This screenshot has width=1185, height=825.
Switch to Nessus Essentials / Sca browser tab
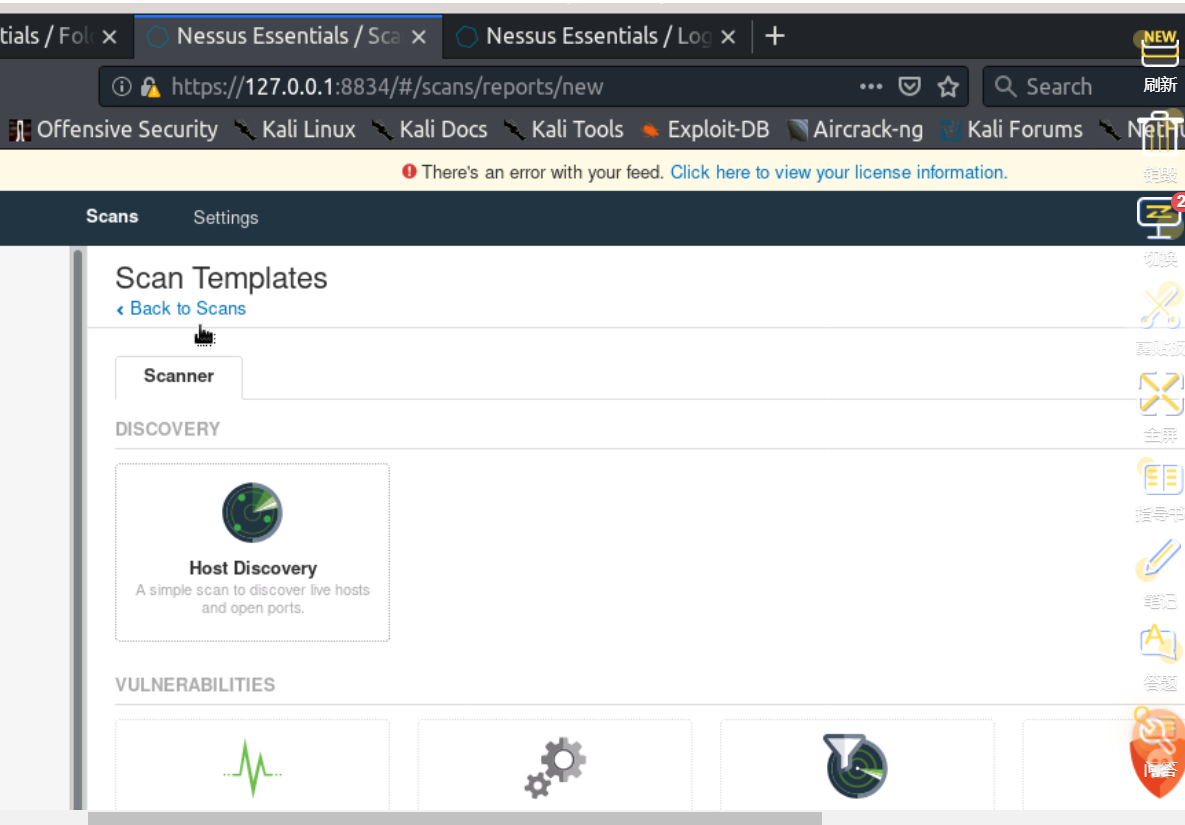[288, 36]
